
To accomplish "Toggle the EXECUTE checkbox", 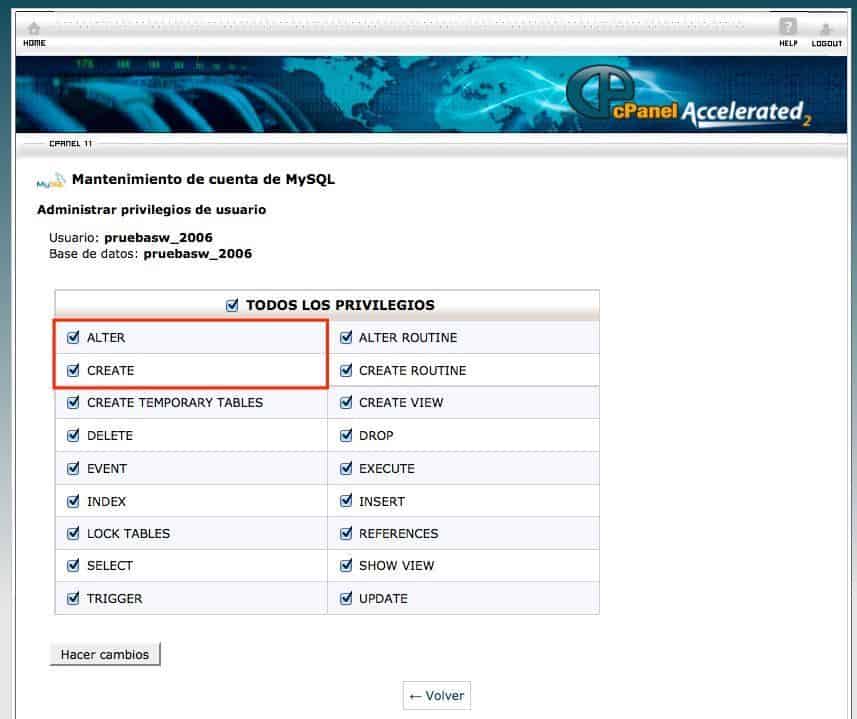I will pyautogui.click(x=345, y=468).
